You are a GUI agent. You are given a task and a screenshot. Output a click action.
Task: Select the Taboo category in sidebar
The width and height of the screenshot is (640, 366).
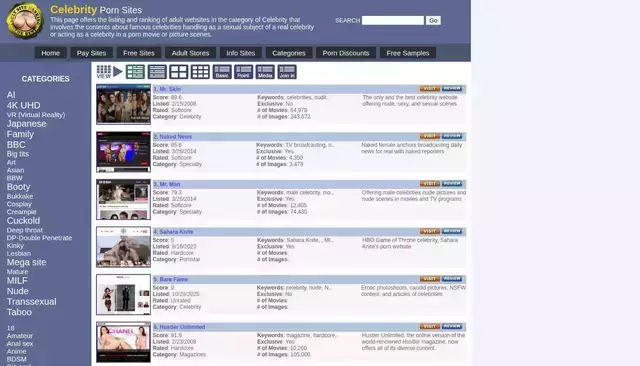pyautogui.click(x=19, y=312)
